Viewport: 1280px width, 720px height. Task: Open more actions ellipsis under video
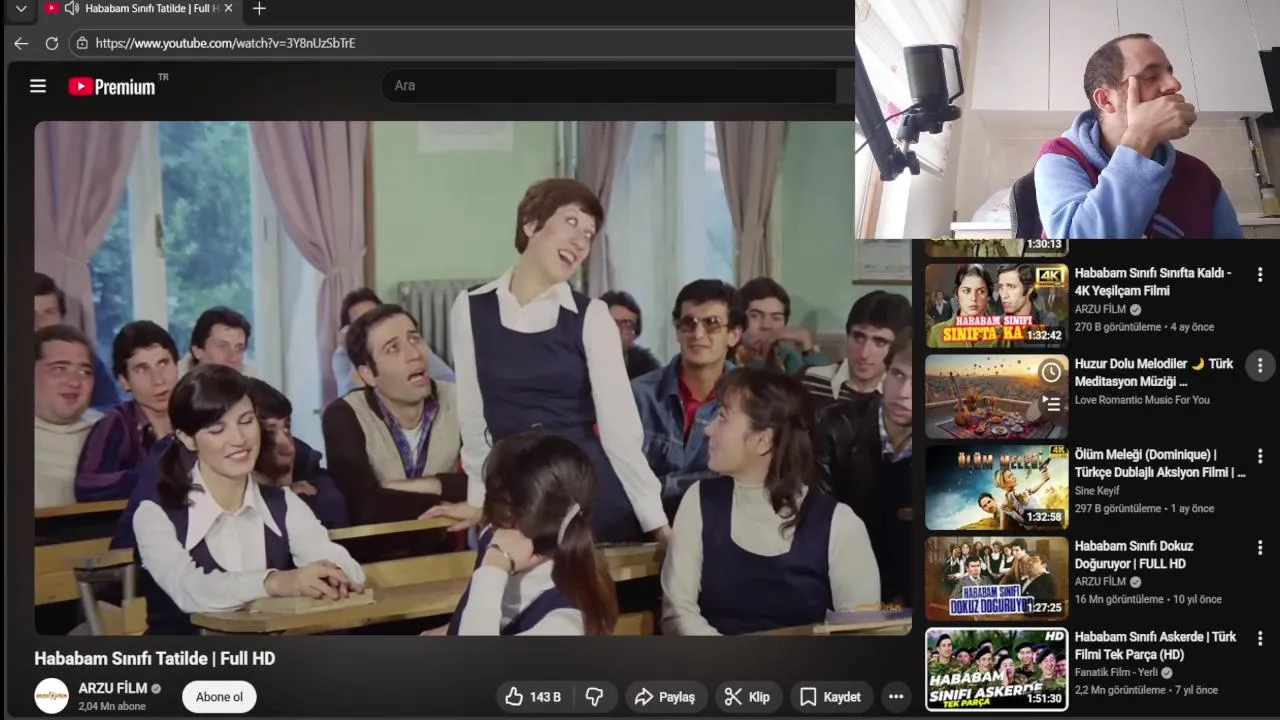(896, 697)
